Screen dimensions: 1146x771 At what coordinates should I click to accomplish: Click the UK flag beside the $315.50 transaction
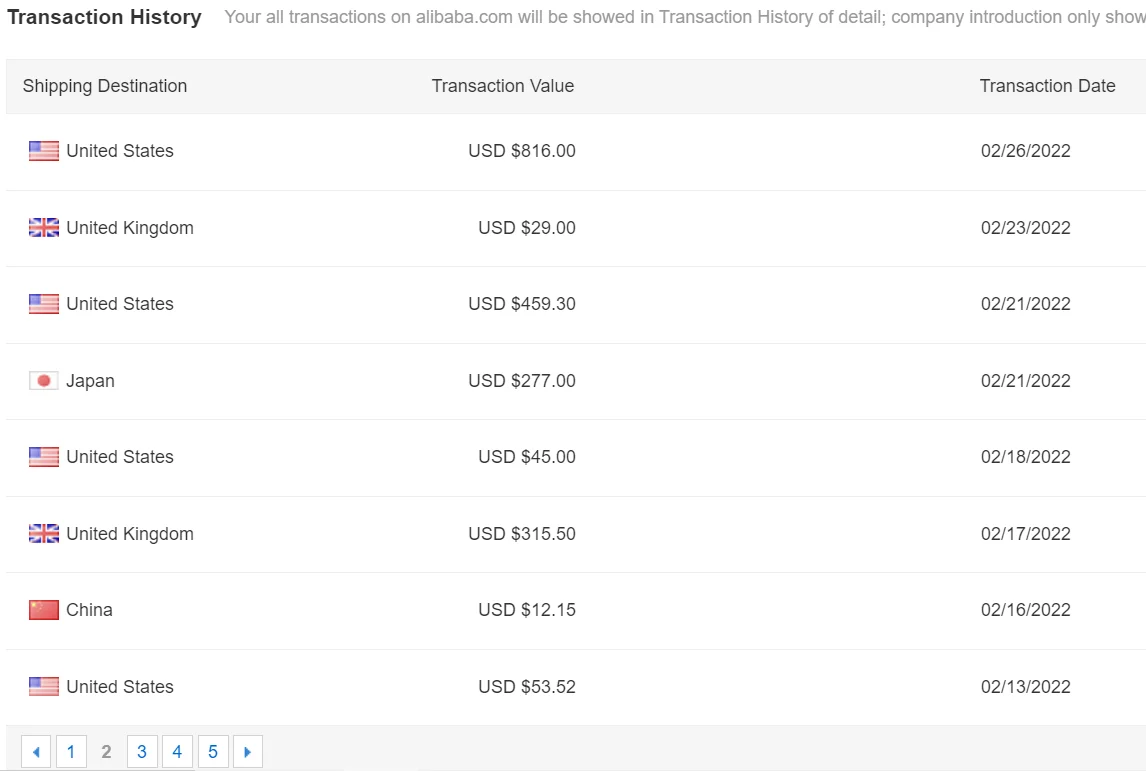pyautogui.click(x=44, y=534)
